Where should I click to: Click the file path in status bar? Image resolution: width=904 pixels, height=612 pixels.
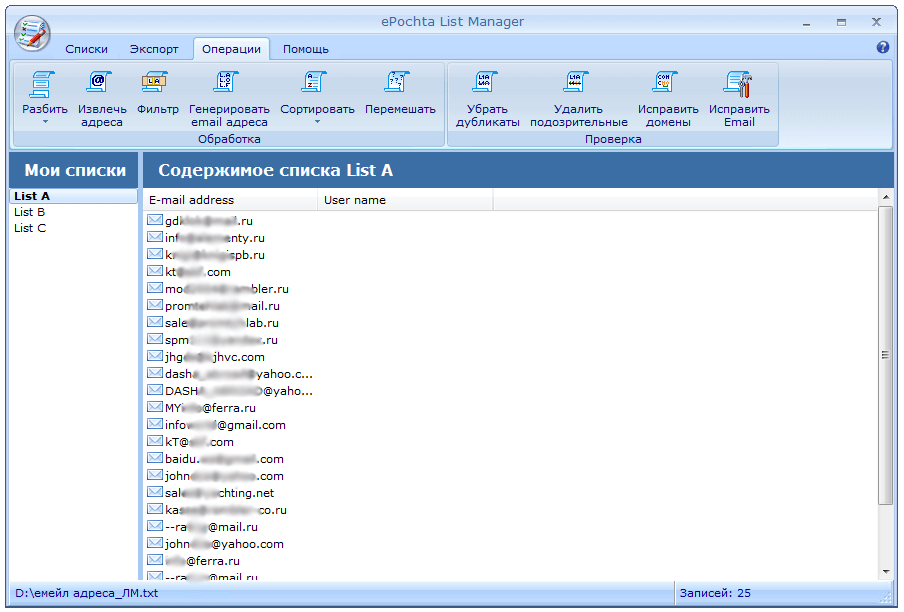coord(86,593)
